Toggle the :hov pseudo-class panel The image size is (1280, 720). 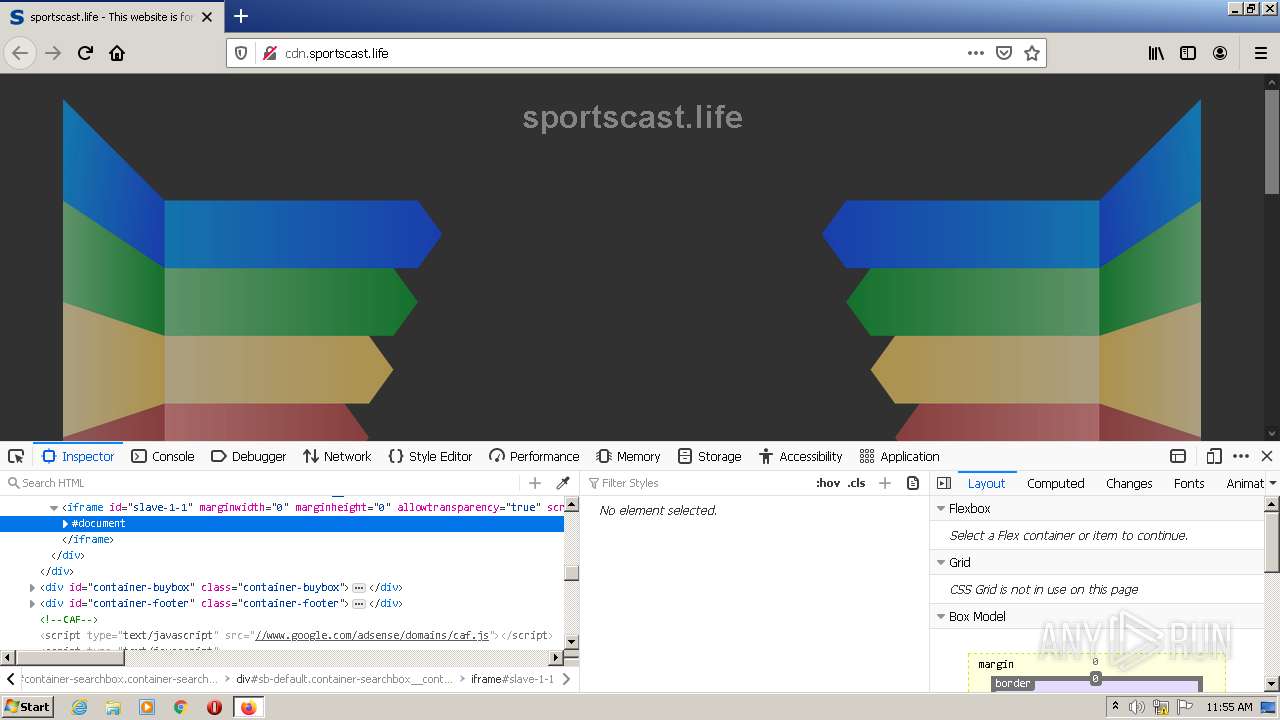click(x=828, y=483)
